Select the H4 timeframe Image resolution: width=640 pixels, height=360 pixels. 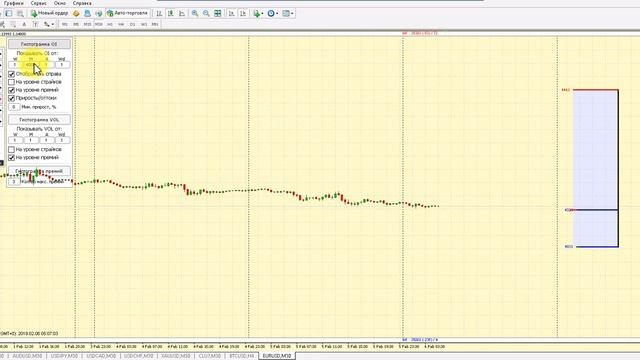[121, 24]
